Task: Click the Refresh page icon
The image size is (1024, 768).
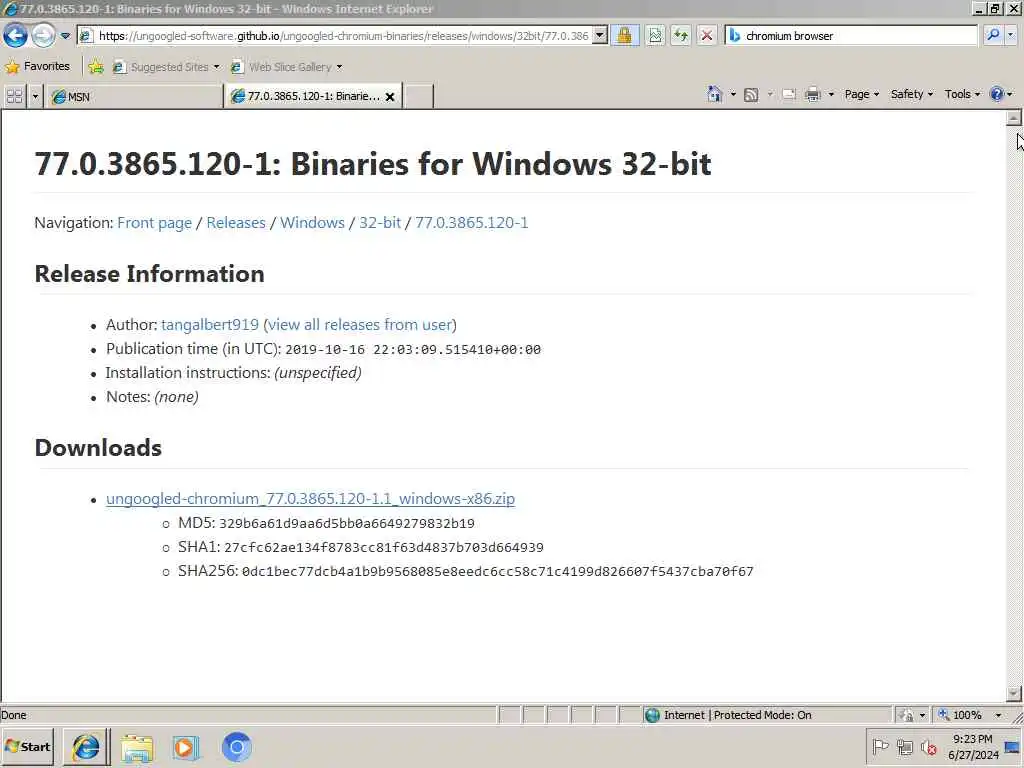Action: click(x=680, y=36)
